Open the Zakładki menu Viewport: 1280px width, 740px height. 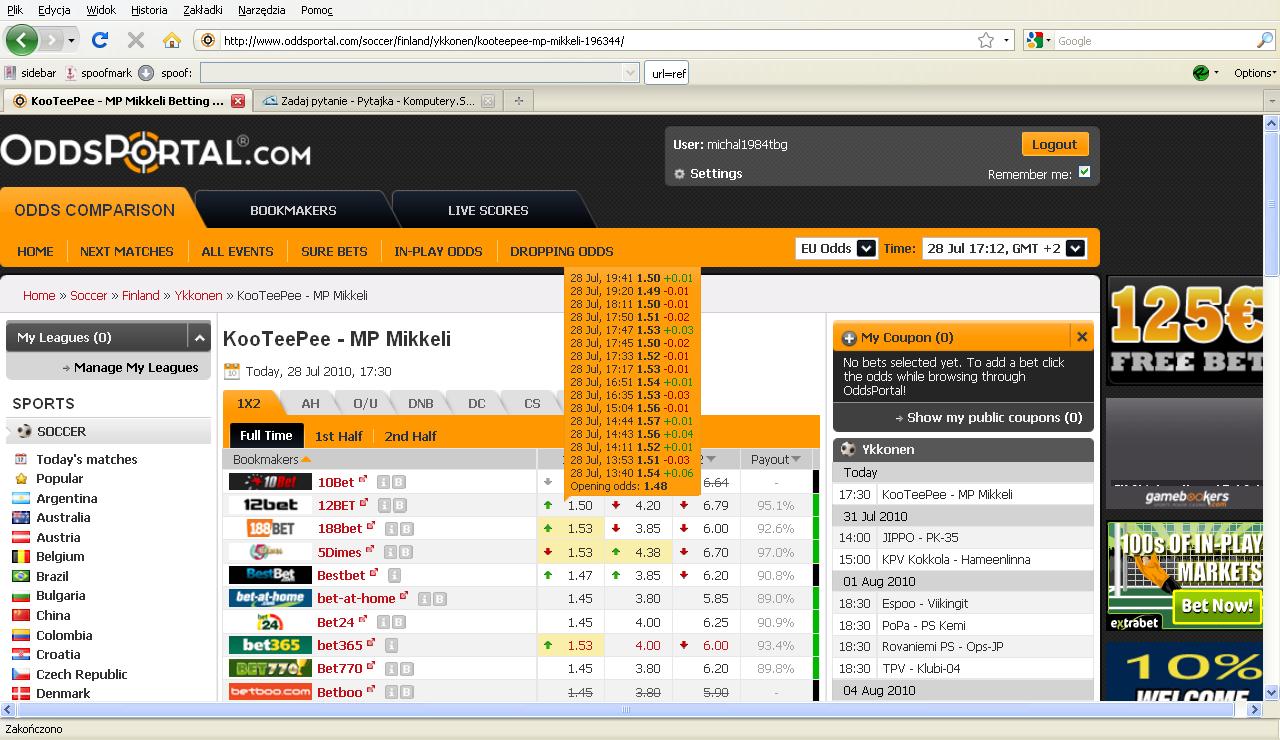pyautogui.click(x=204, y=10)
